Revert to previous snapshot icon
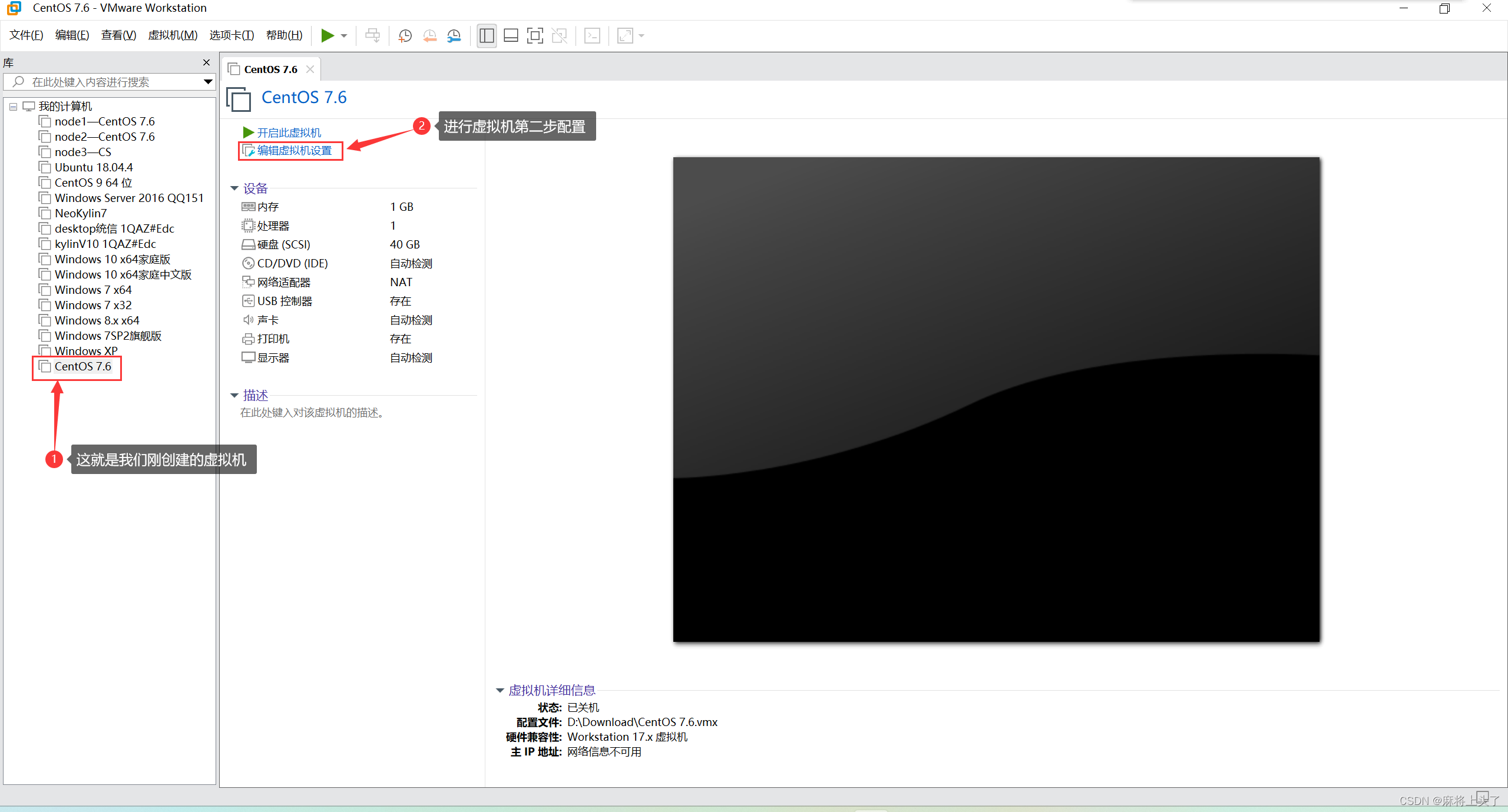 click(x=429, y=36)
